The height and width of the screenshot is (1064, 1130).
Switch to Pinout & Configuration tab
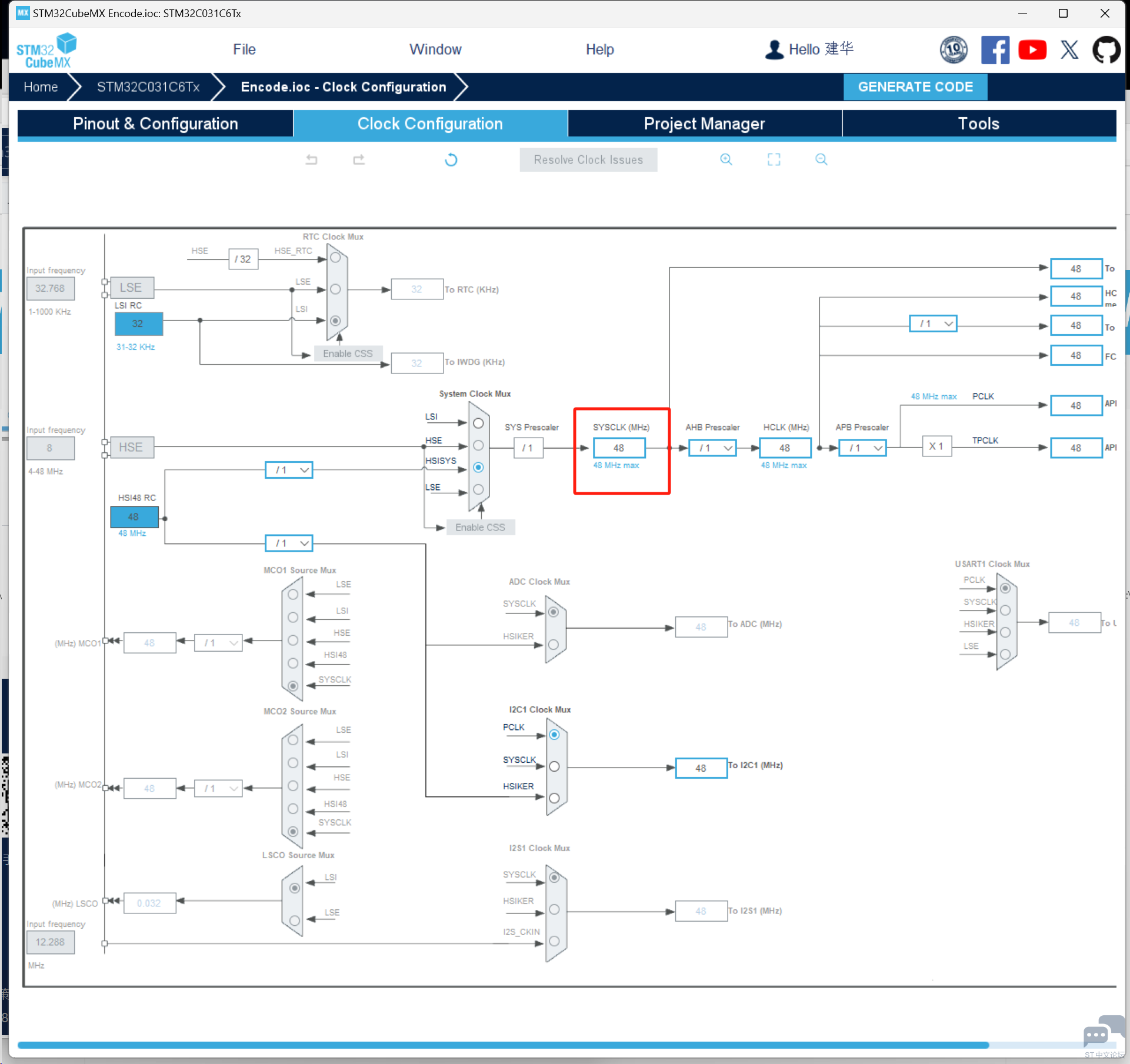[x=155, y=124]
